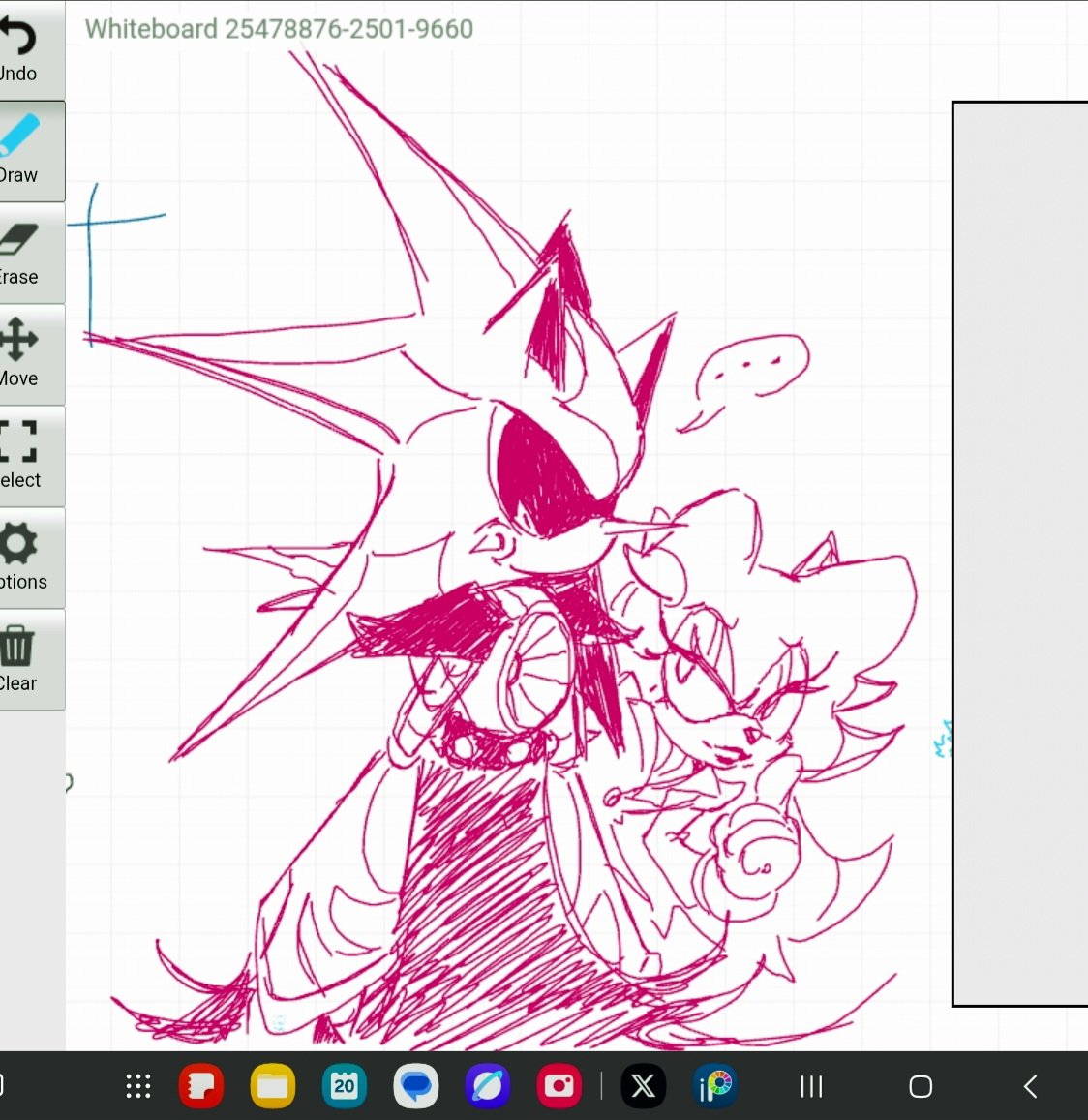
Task: Click the gray panel beside the canvas
Action: coord(1021,555)
